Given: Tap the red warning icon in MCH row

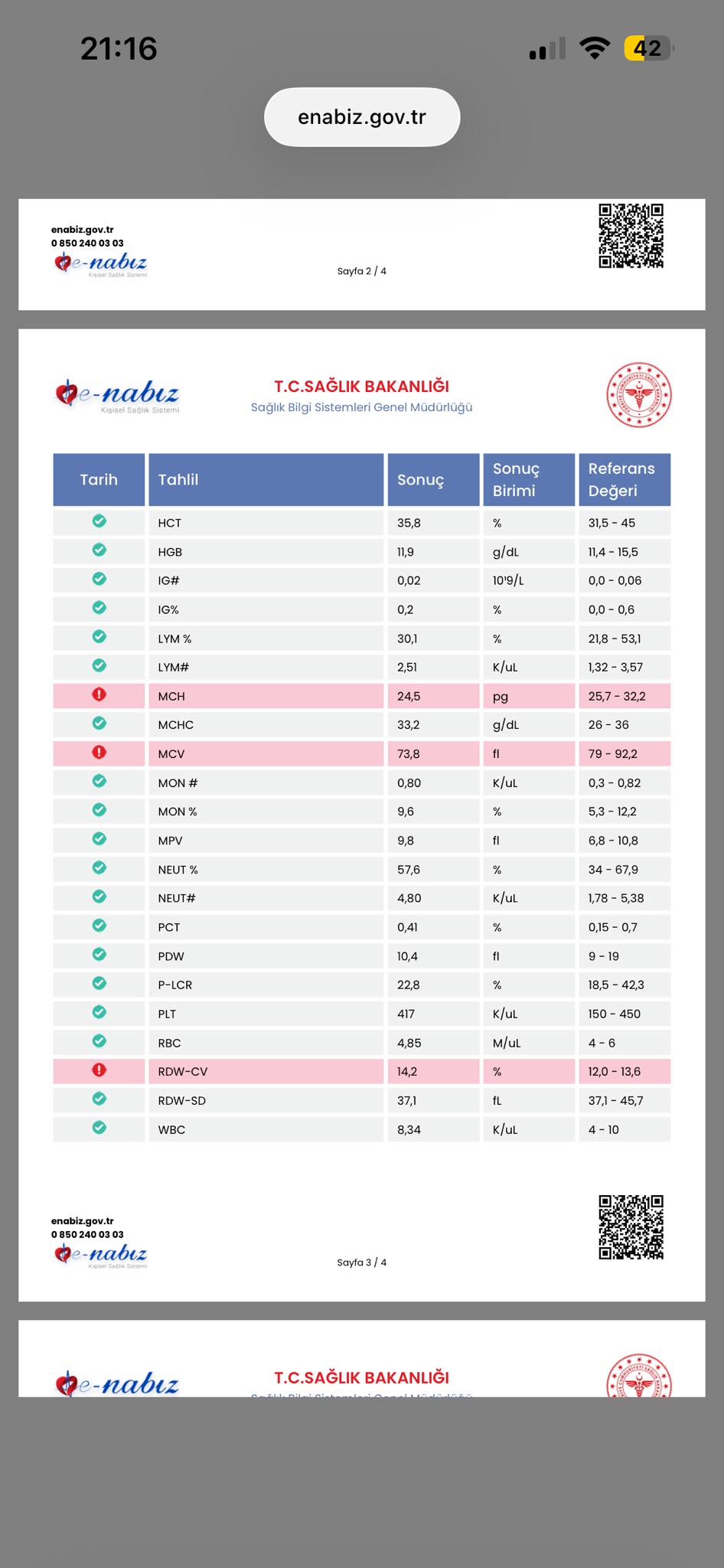Looking at the screenshot, I should 99,694.
